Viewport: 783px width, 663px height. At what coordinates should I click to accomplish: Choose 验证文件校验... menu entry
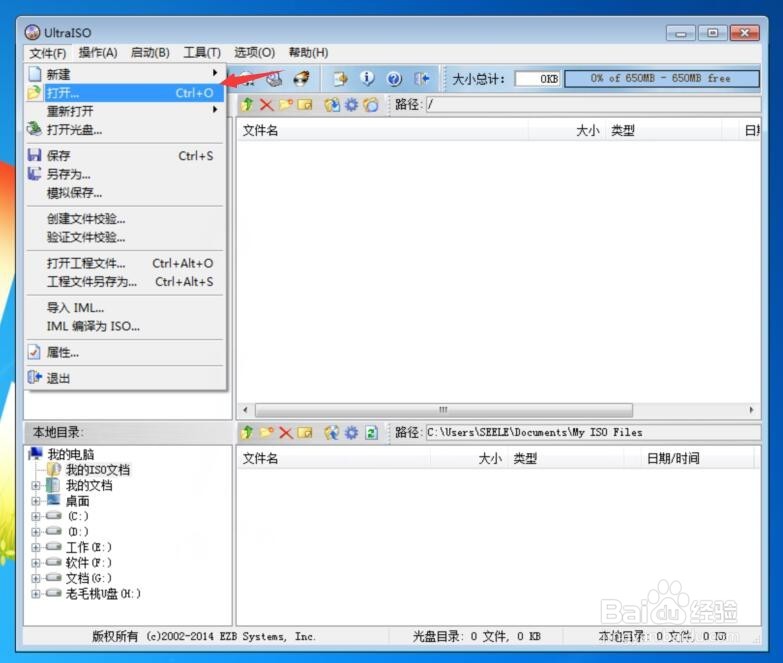click(x=125, y=237)
